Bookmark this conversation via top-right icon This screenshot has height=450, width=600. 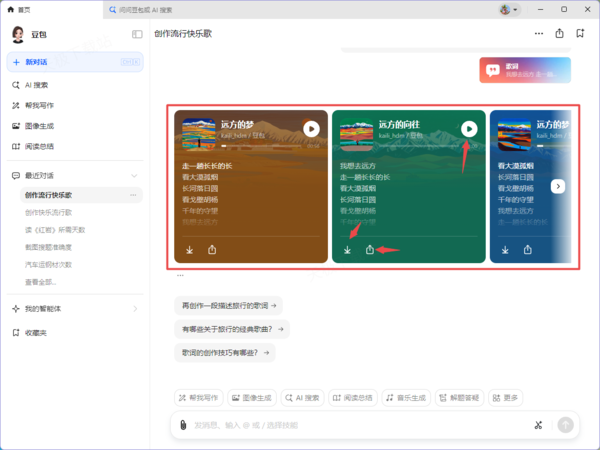click(580, 34)
